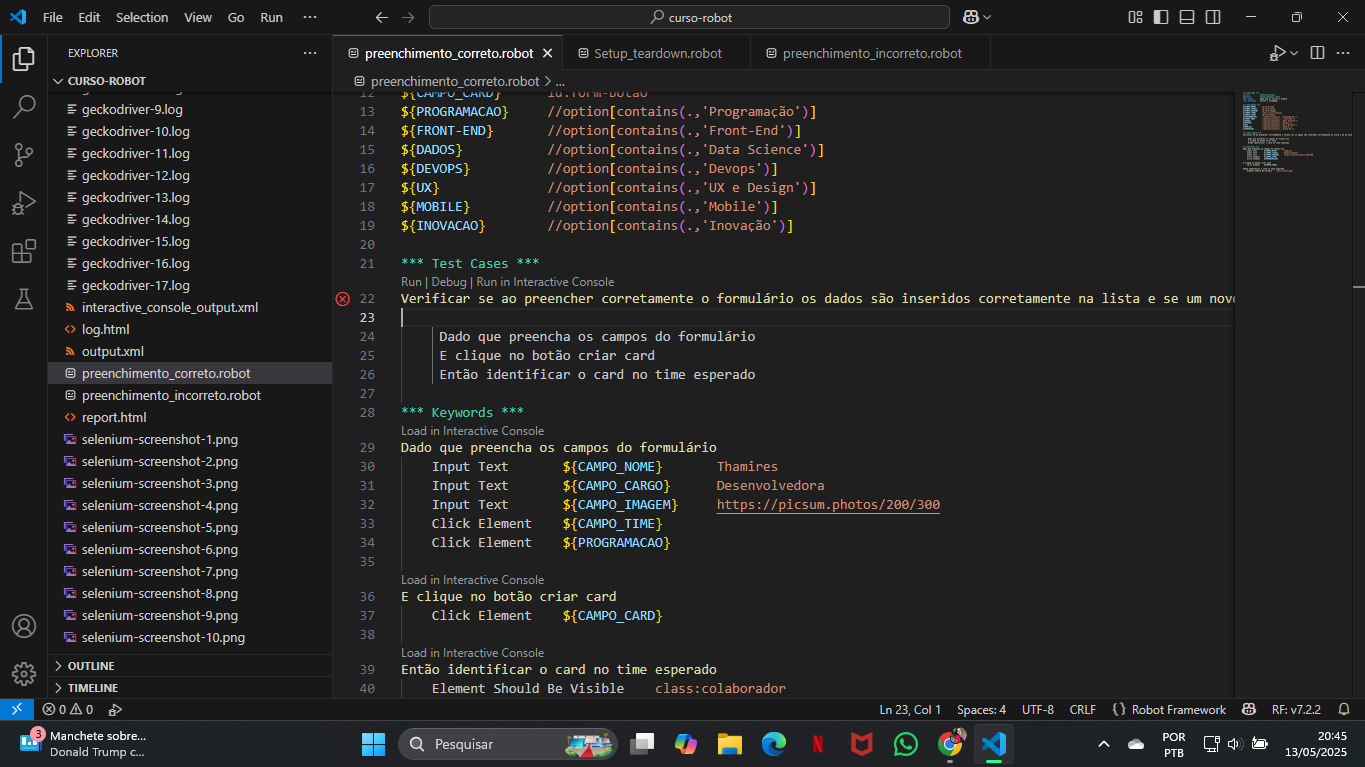This screenshot has height=767, width=1365.
Task: Open the View menu
Action: [198, 17]
